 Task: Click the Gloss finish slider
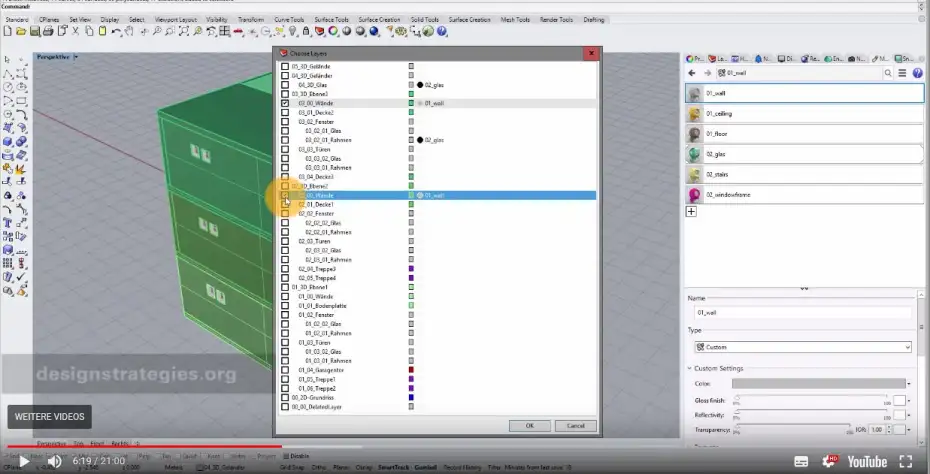811,399
